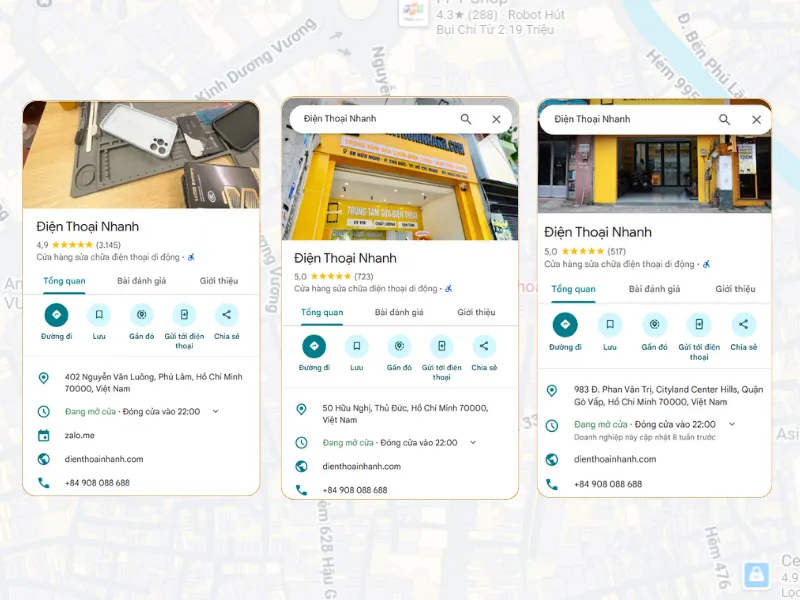Expand opening hours for Gò Vấp shop
This screenshot has width=800, height=600.
coord(732,424)
